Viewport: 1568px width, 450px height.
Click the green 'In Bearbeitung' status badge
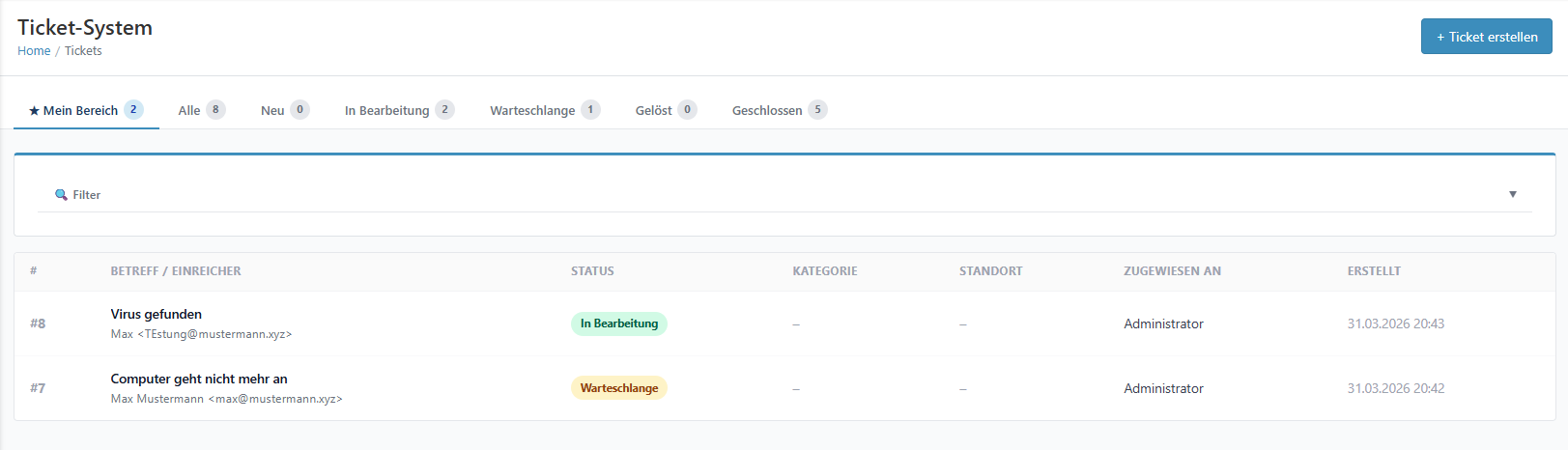[x=618, y=323]
